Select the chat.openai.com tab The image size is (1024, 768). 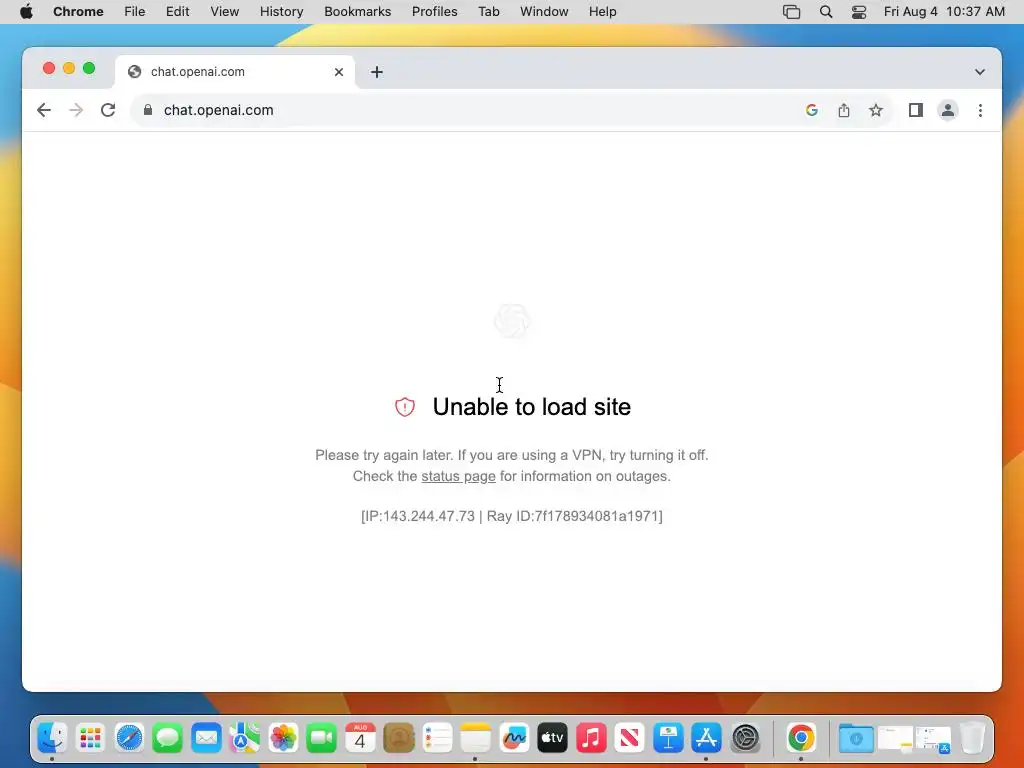coord(235,72)
